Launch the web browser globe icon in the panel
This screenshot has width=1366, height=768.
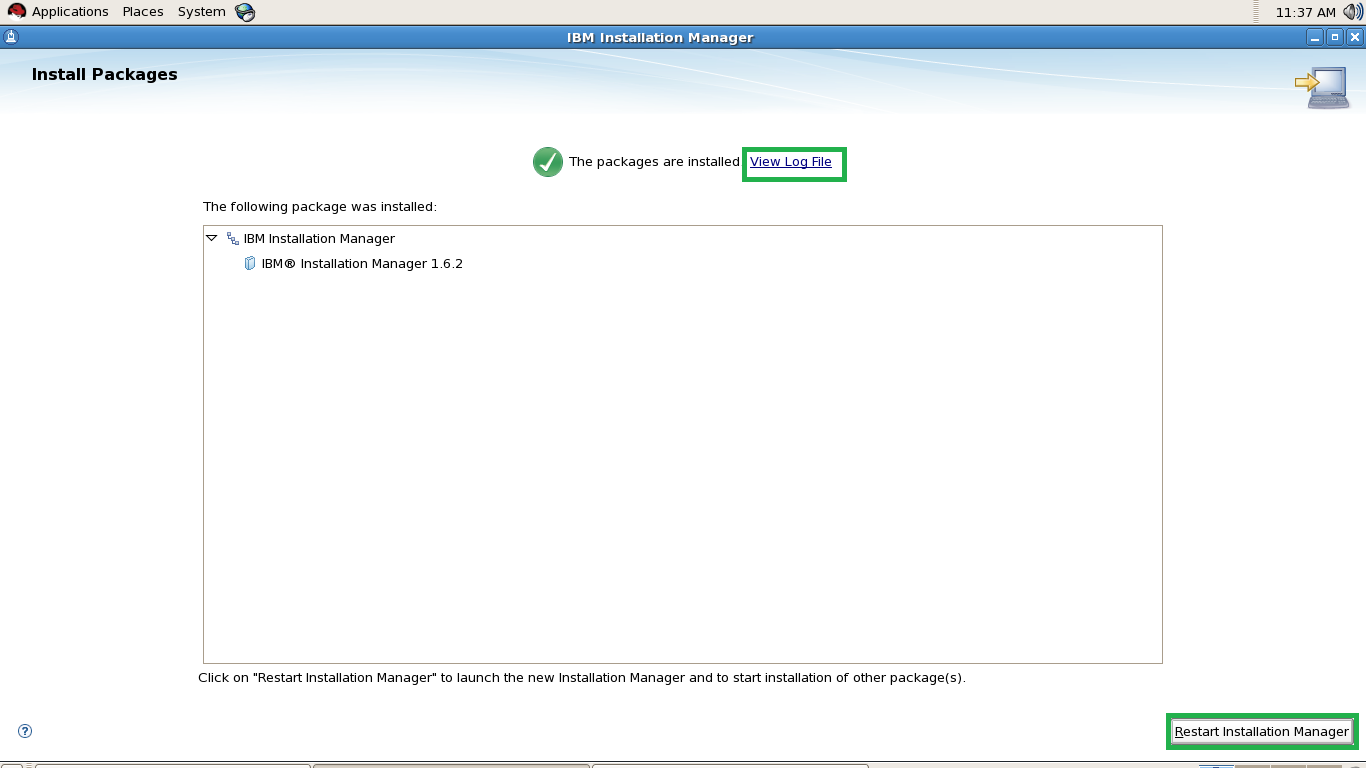(x=245, y=12)
